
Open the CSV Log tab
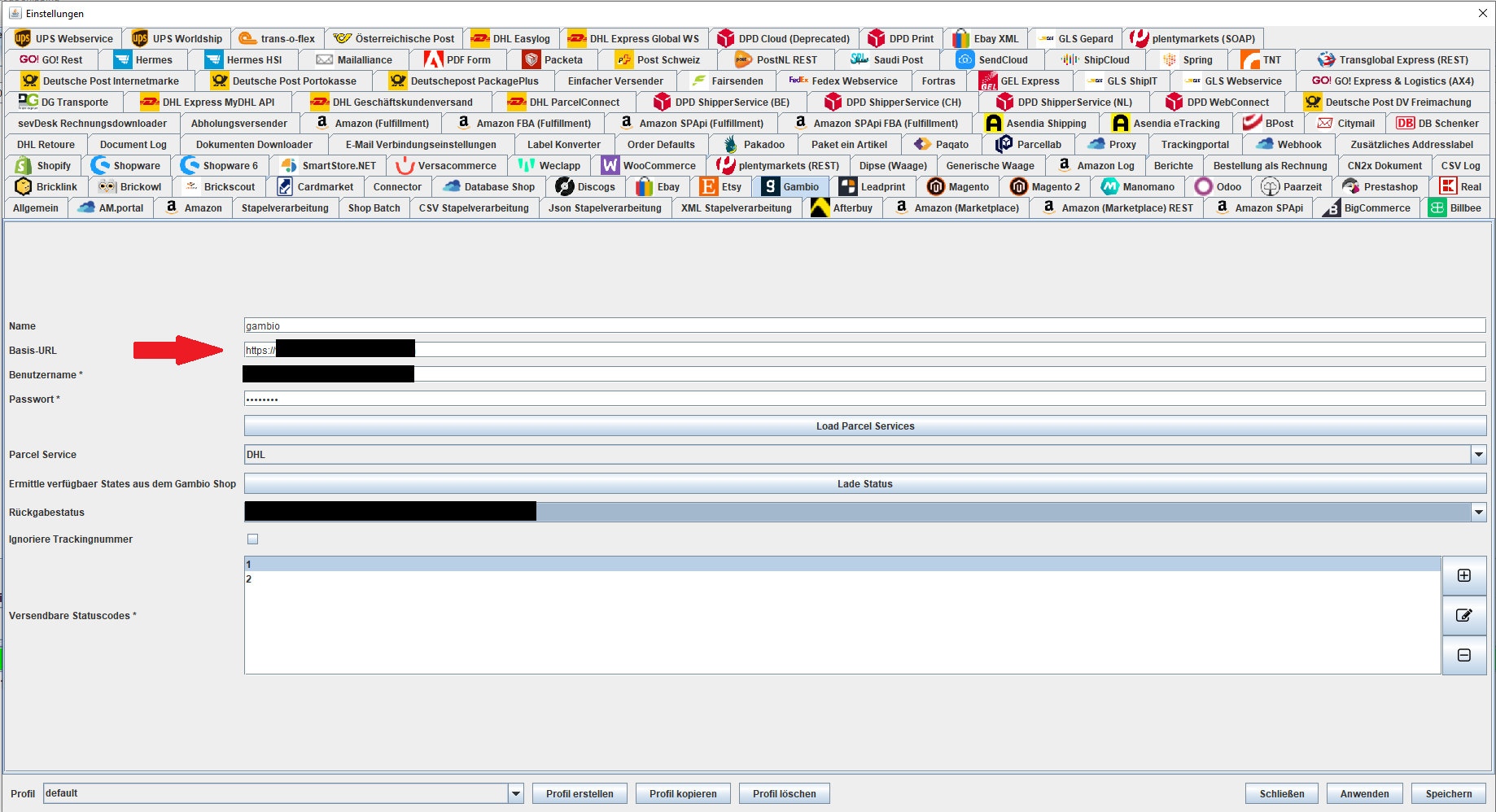pyautogui.click(x=1460, y=165)
